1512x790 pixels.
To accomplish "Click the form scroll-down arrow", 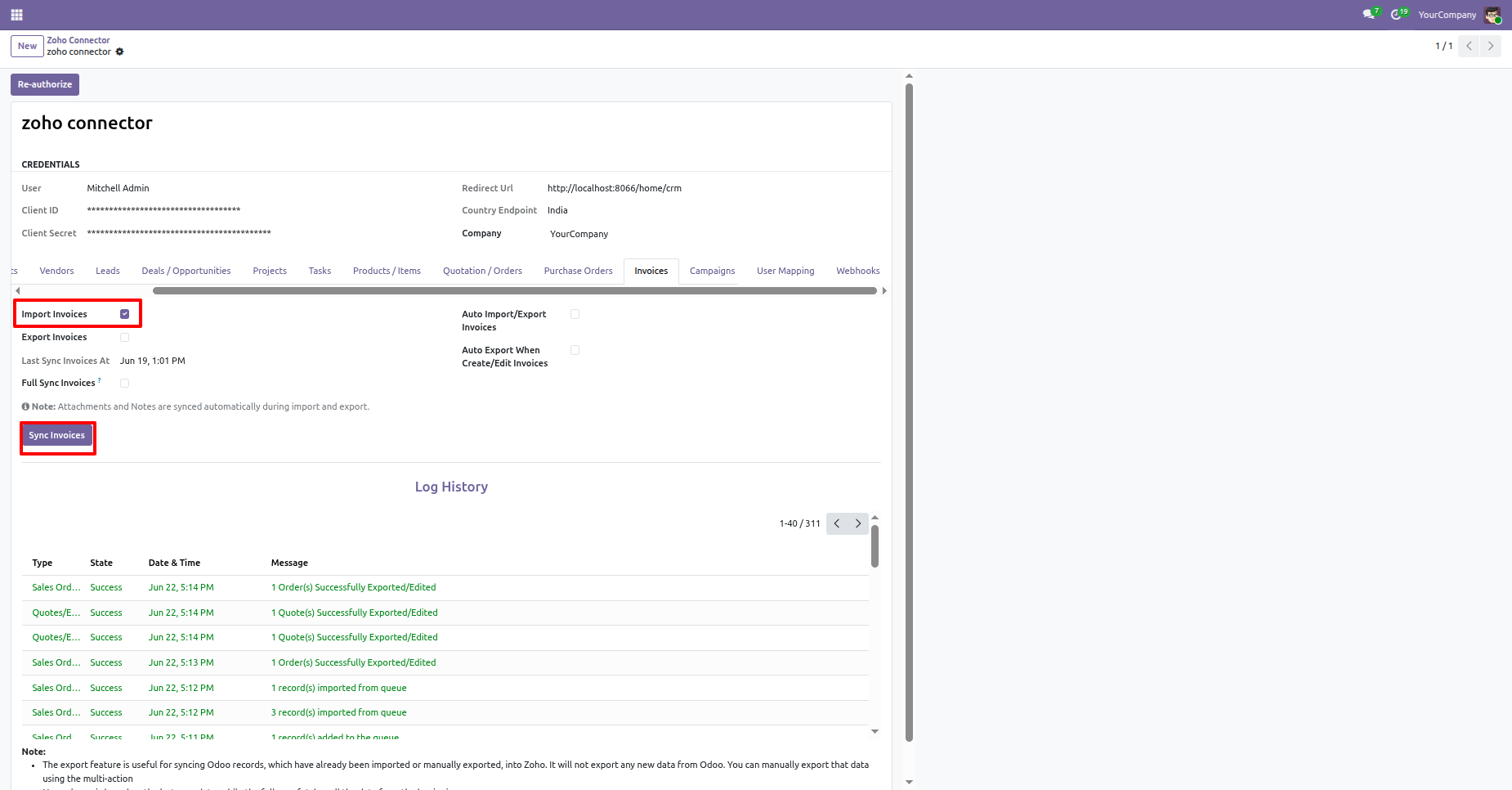I will tap(909, 782).
